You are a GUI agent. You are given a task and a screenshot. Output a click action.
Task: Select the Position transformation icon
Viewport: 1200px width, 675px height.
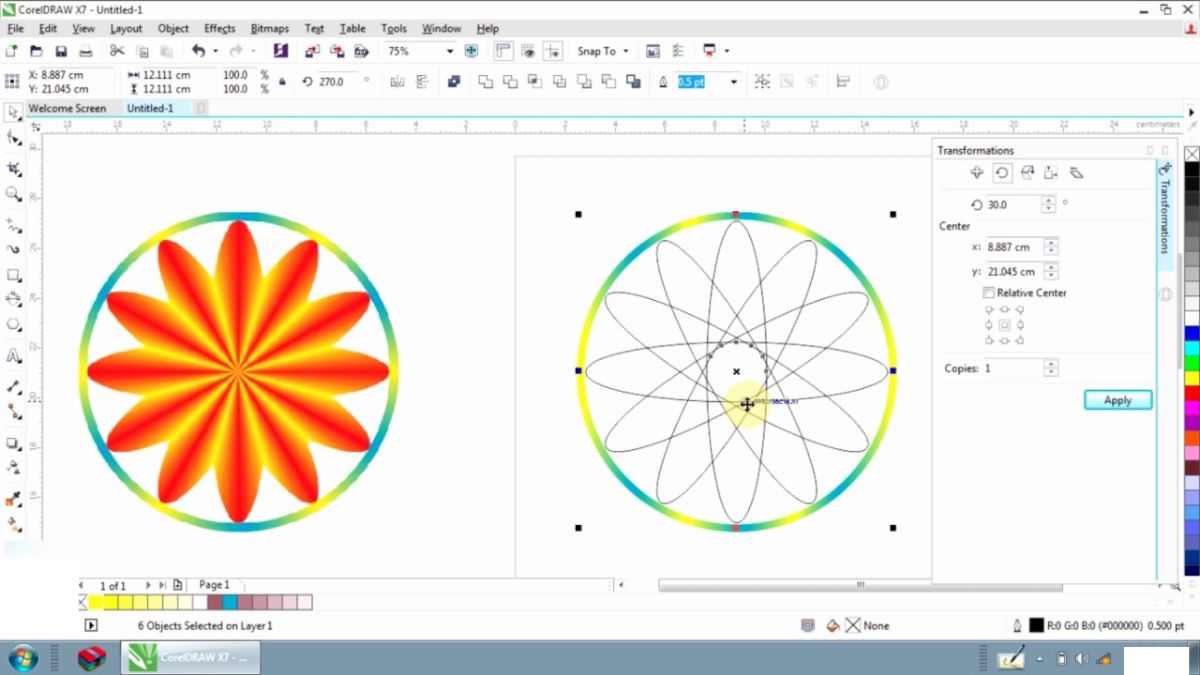pos(976,172)
